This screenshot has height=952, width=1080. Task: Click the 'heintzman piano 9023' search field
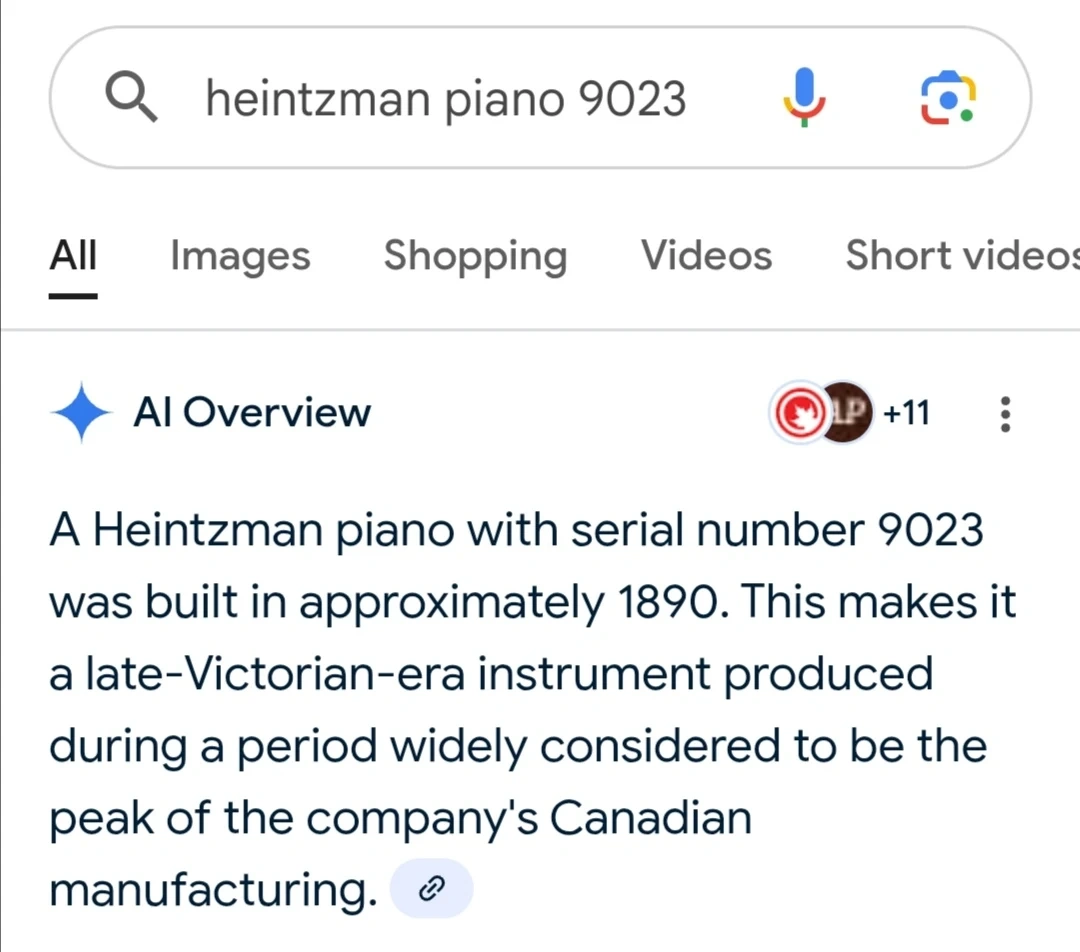tap(445, 99)
